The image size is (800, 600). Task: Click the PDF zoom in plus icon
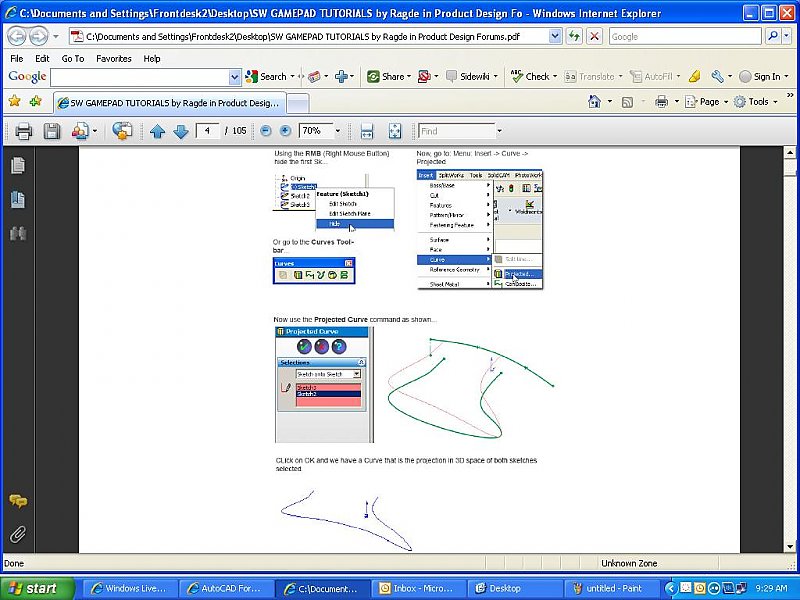[286, 131]
